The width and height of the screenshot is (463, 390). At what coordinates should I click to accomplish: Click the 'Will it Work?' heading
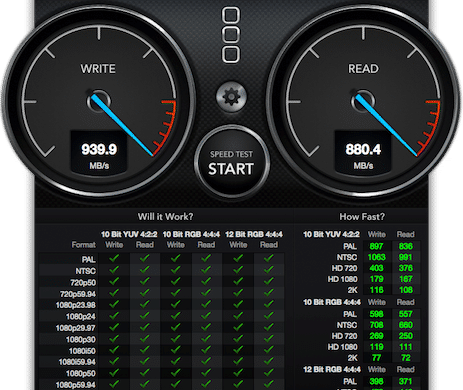pyautogui.click(x=166, y=217)
